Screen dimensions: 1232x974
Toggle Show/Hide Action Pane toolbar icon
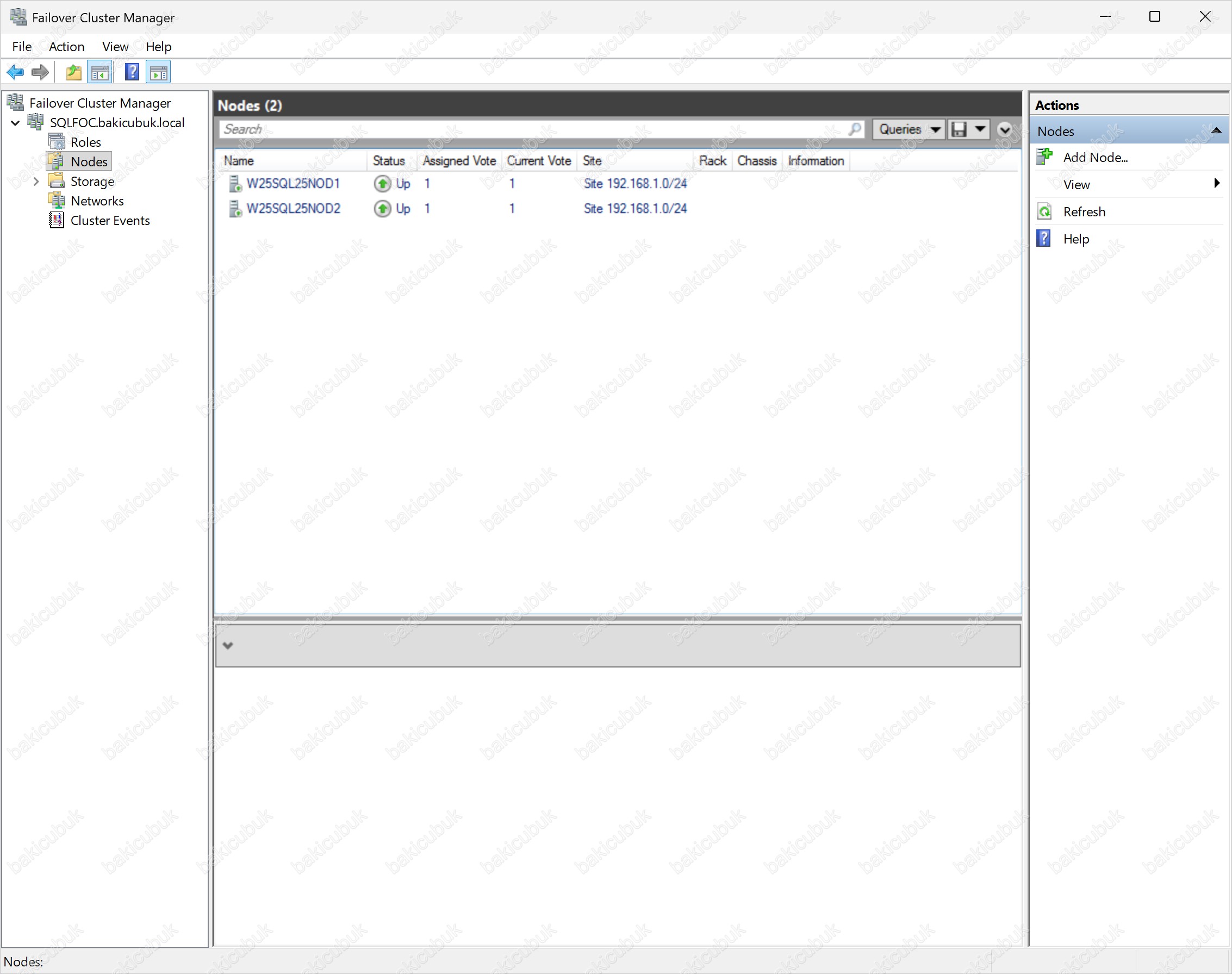pos(159,72)
